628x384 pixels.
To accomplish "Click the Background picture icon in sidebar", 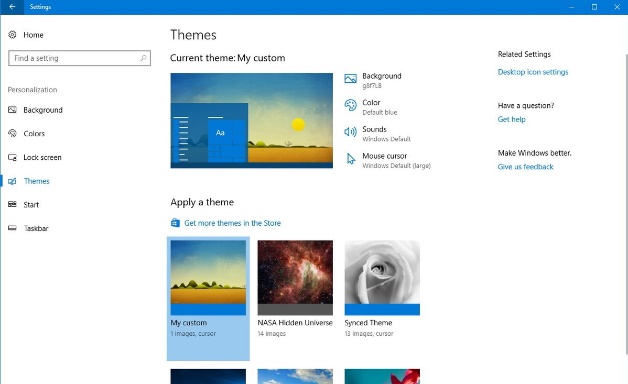I will pos(12,110).
